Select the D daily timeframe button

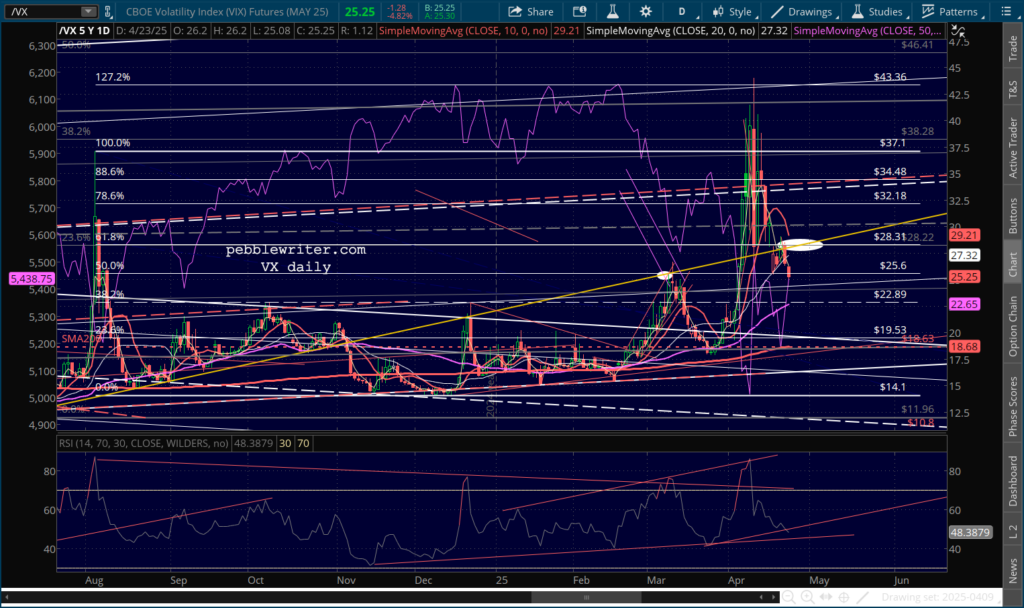coord(683,12)
